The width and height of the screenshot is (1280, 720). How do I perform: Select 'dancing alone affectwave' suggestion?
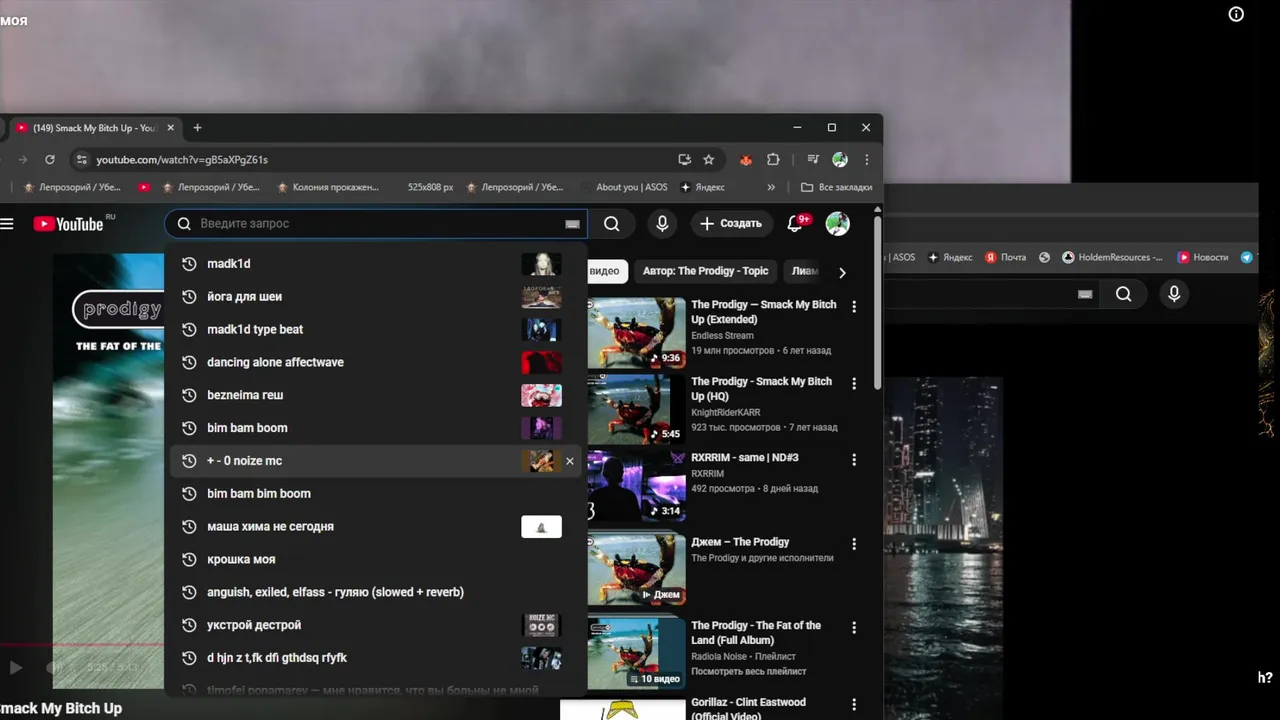click(375, 362)
